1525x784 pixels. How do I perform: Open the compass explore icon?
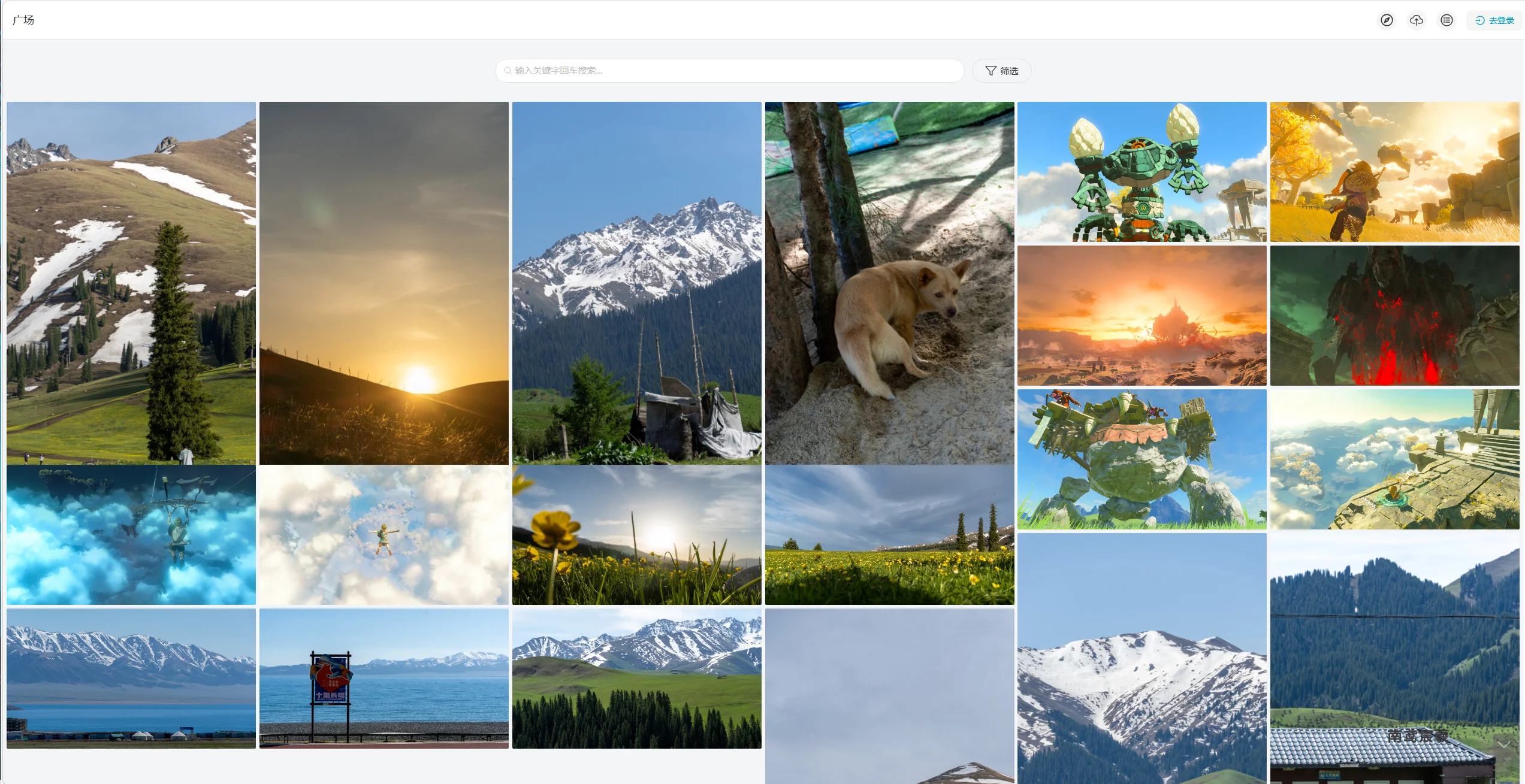pyautogui.click(x=1387, y=20)
